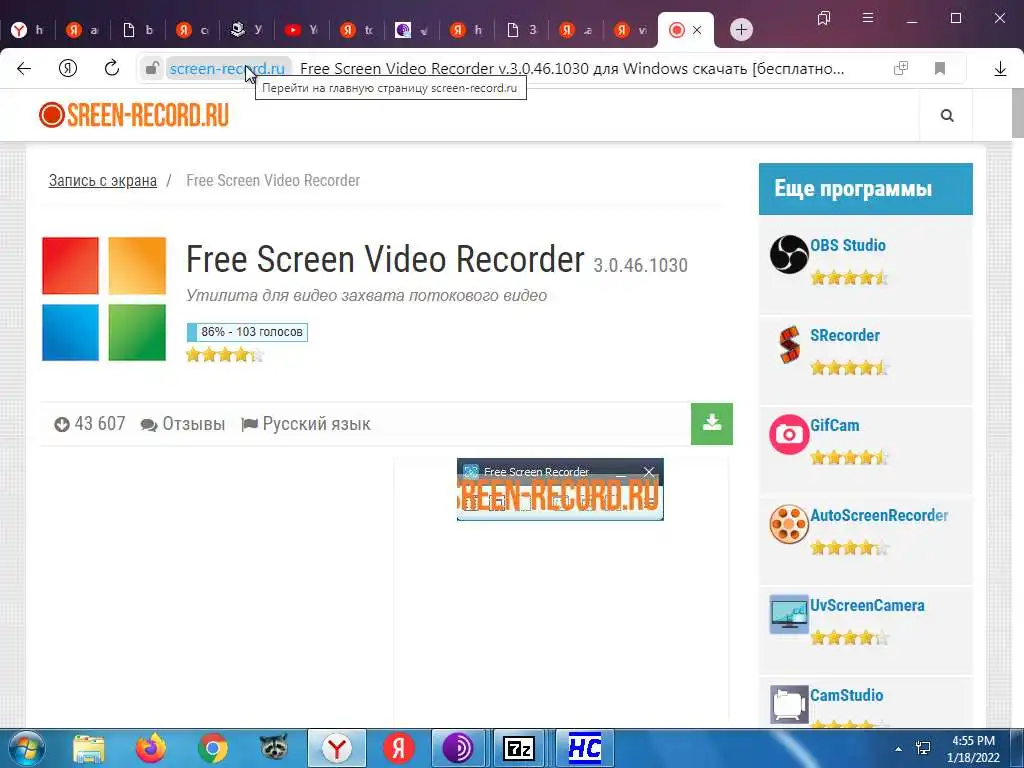The image size is (1024, 768).
Task: Open the tab manager icon in title bar
Action: pos(824,18)
